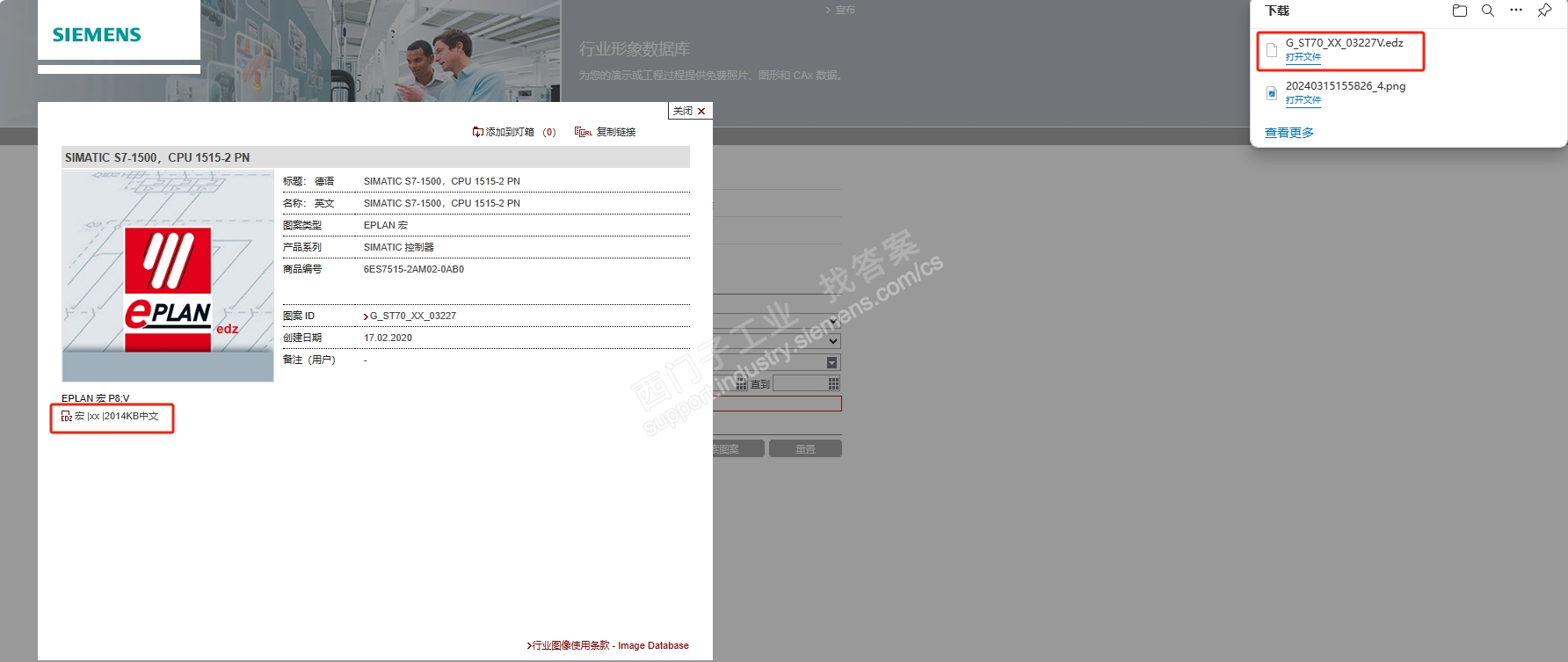Click the EPLAN 宏 P8;V label

95,398
